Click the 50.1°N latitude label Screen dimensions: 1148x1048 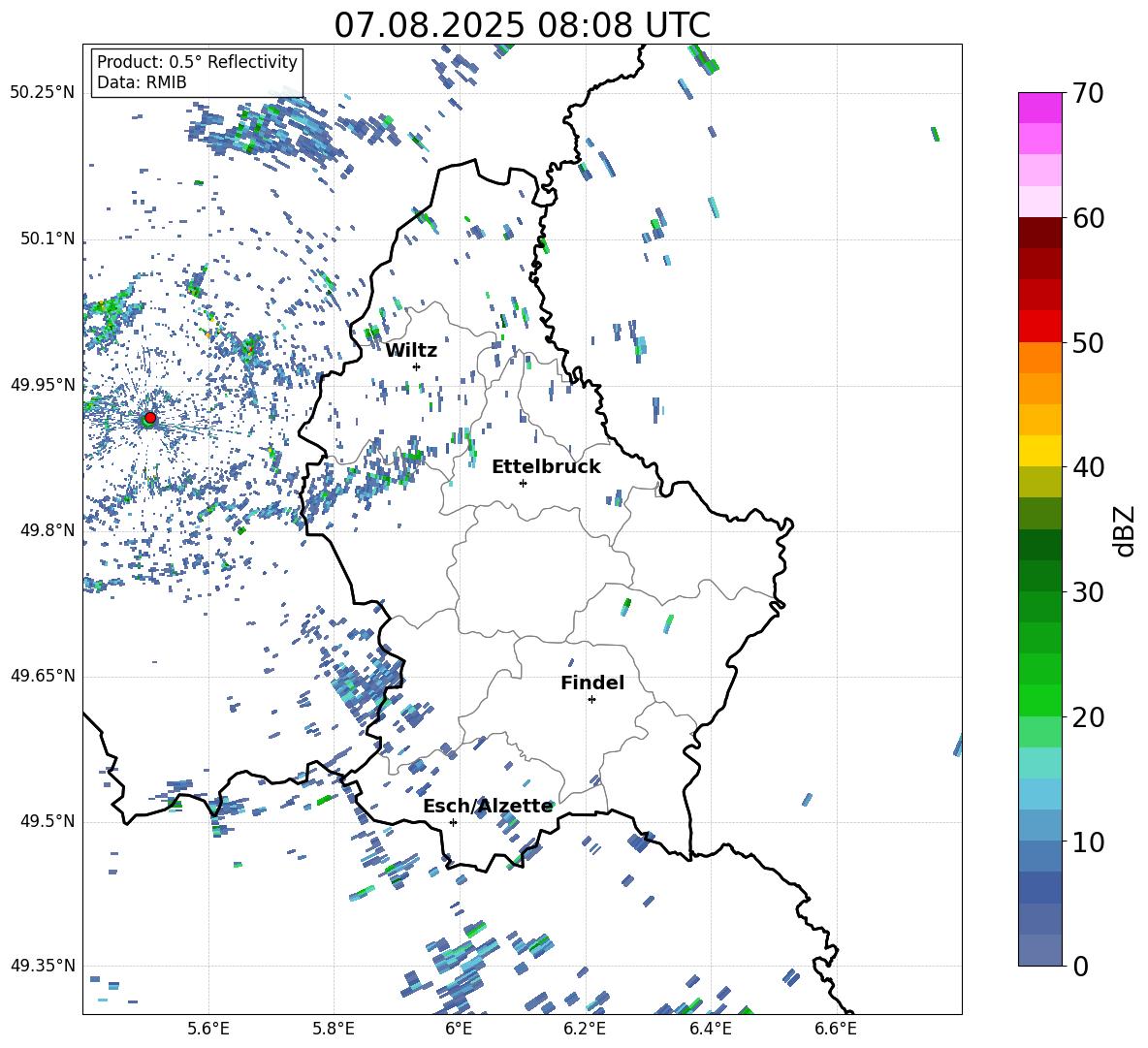click(x=48, y=239)
